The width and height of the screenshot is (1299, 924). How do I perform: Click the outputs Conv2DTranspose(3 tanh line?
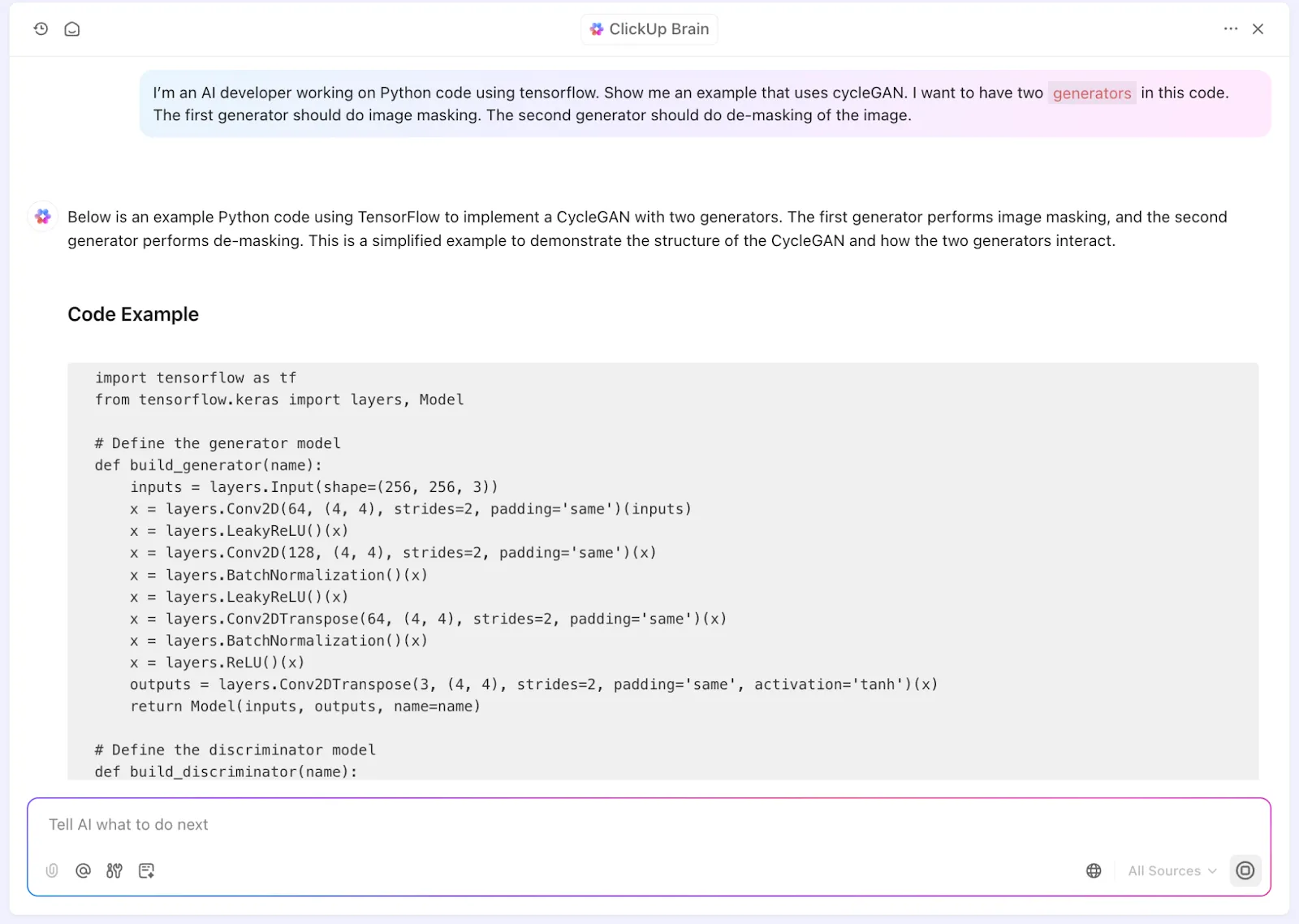coord(534,684)
